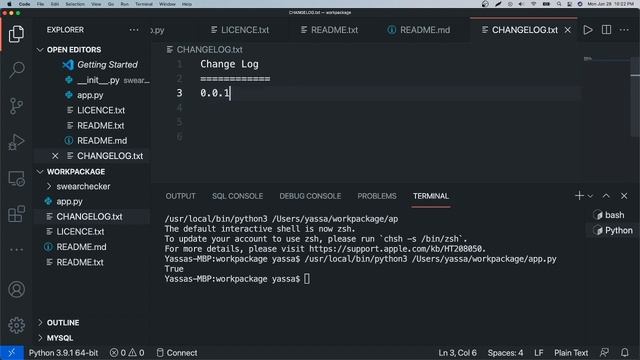
Task: Open the Code menu in menu bar
Action: tap(24, 4)
